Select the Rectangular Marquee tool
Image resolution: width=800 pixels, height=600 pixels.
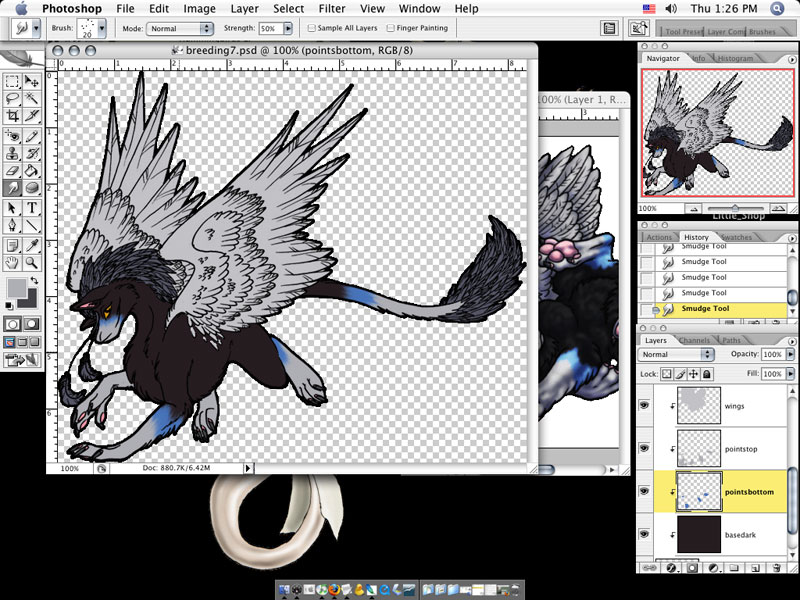tap(12, 81)
